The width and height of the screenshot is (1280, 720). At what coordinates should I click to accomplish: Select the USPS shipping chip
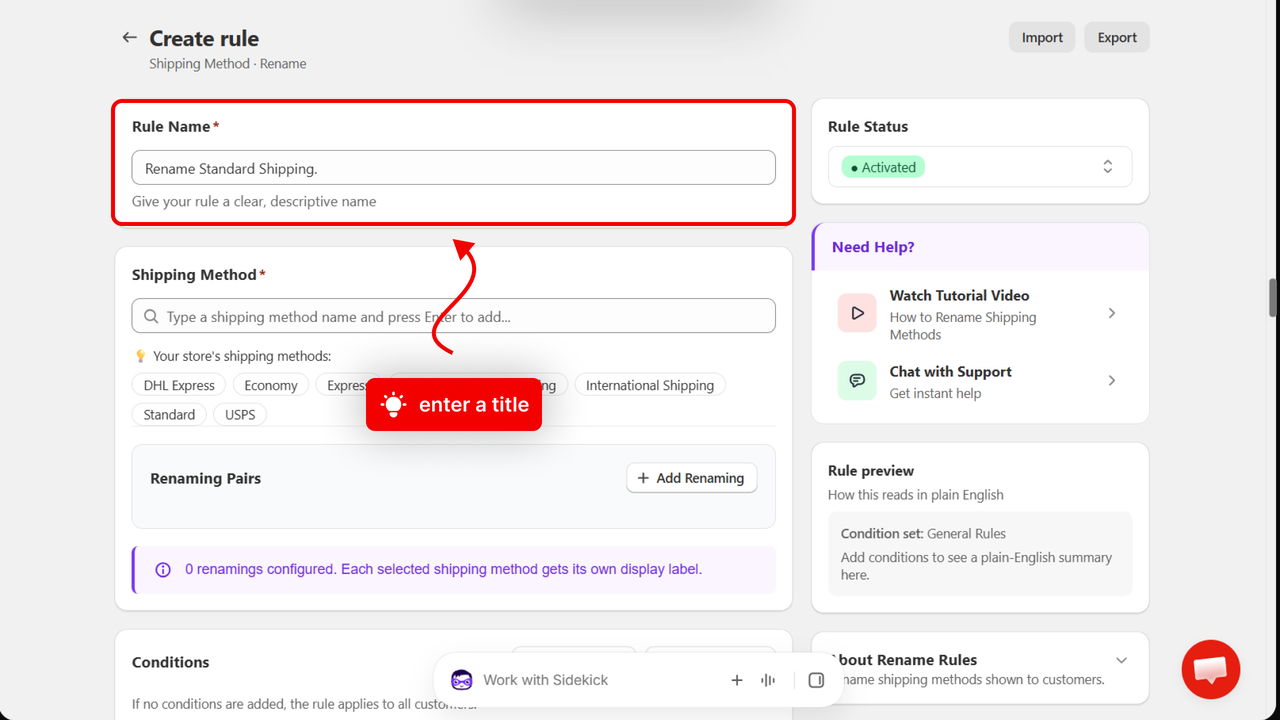point(240,414)
